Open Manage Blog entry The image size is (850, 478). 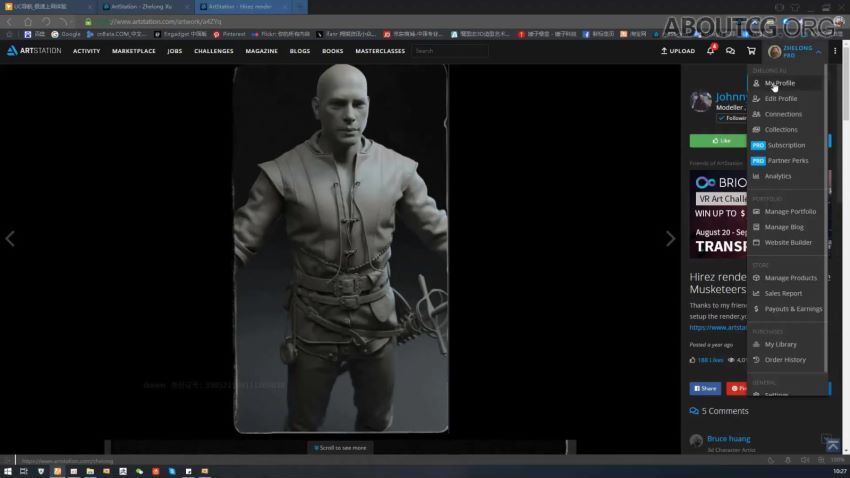pyautogui.click(x=786, y=227)
